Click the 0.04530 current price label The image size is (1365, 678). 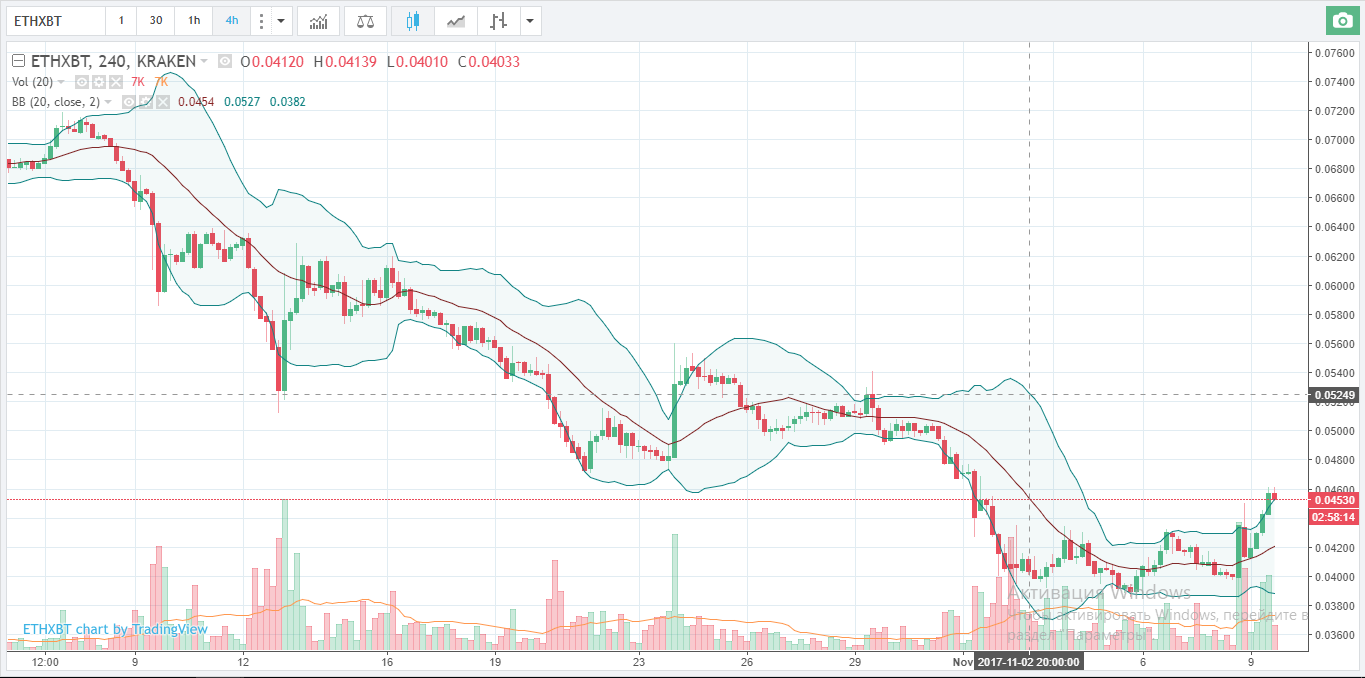[x=1335, y=500]
